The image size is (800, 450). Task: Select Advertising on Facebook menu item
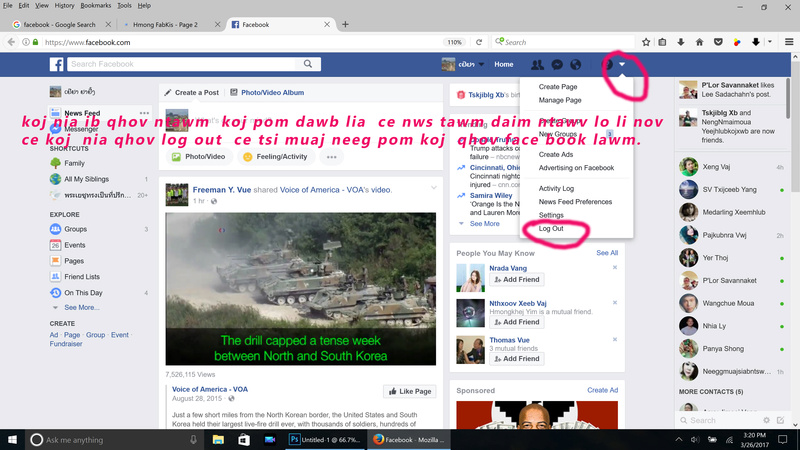tap(577, 168)
